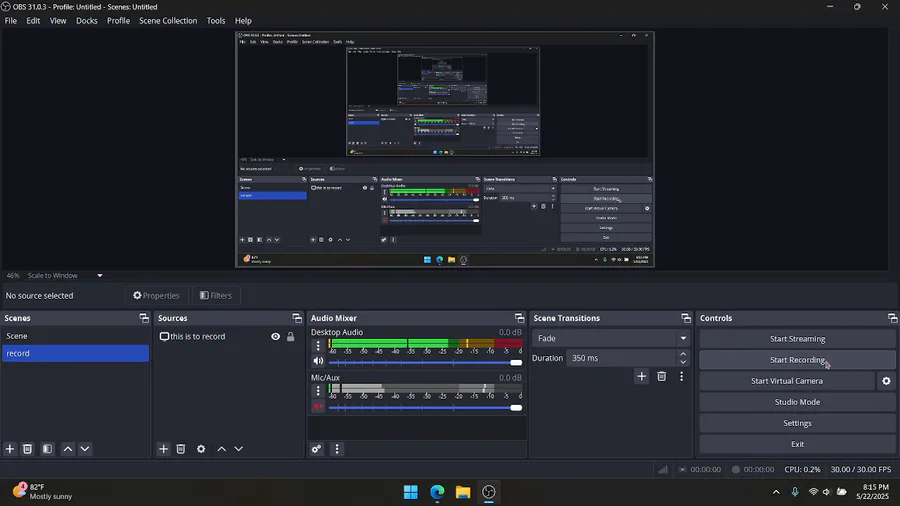Remove scene transition with trash icon
The height and width of the screenshot is (506, 900).
(662, 376)
